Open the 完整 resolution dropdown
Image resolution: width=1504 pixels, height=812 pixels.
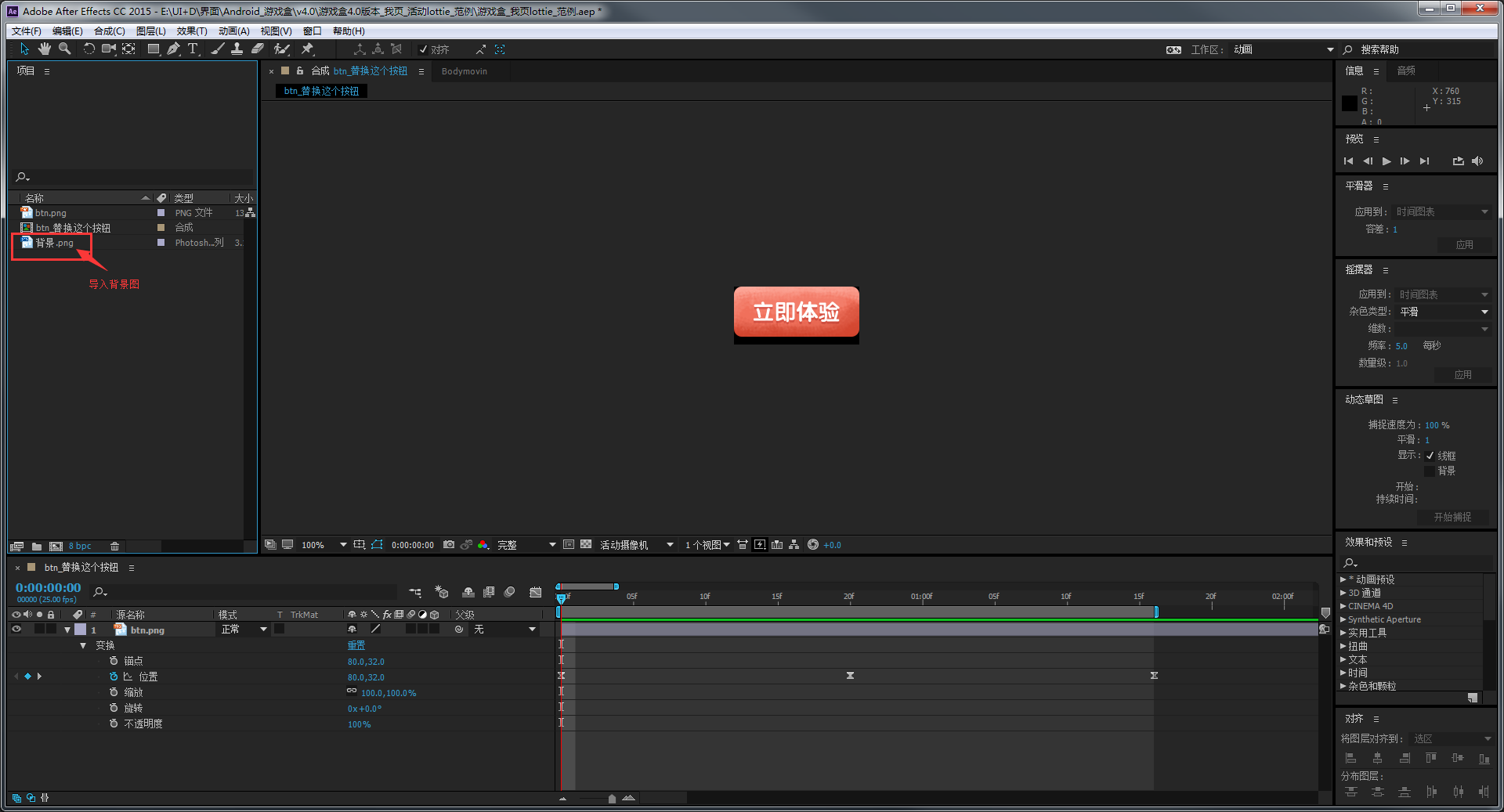(x=526, y=545)
